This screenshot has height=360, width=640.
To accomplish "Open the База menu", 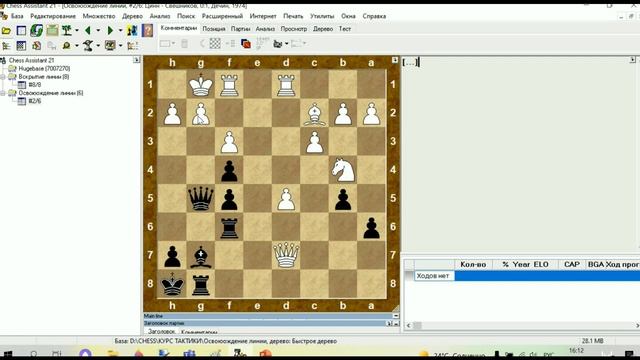I will 17,16.
